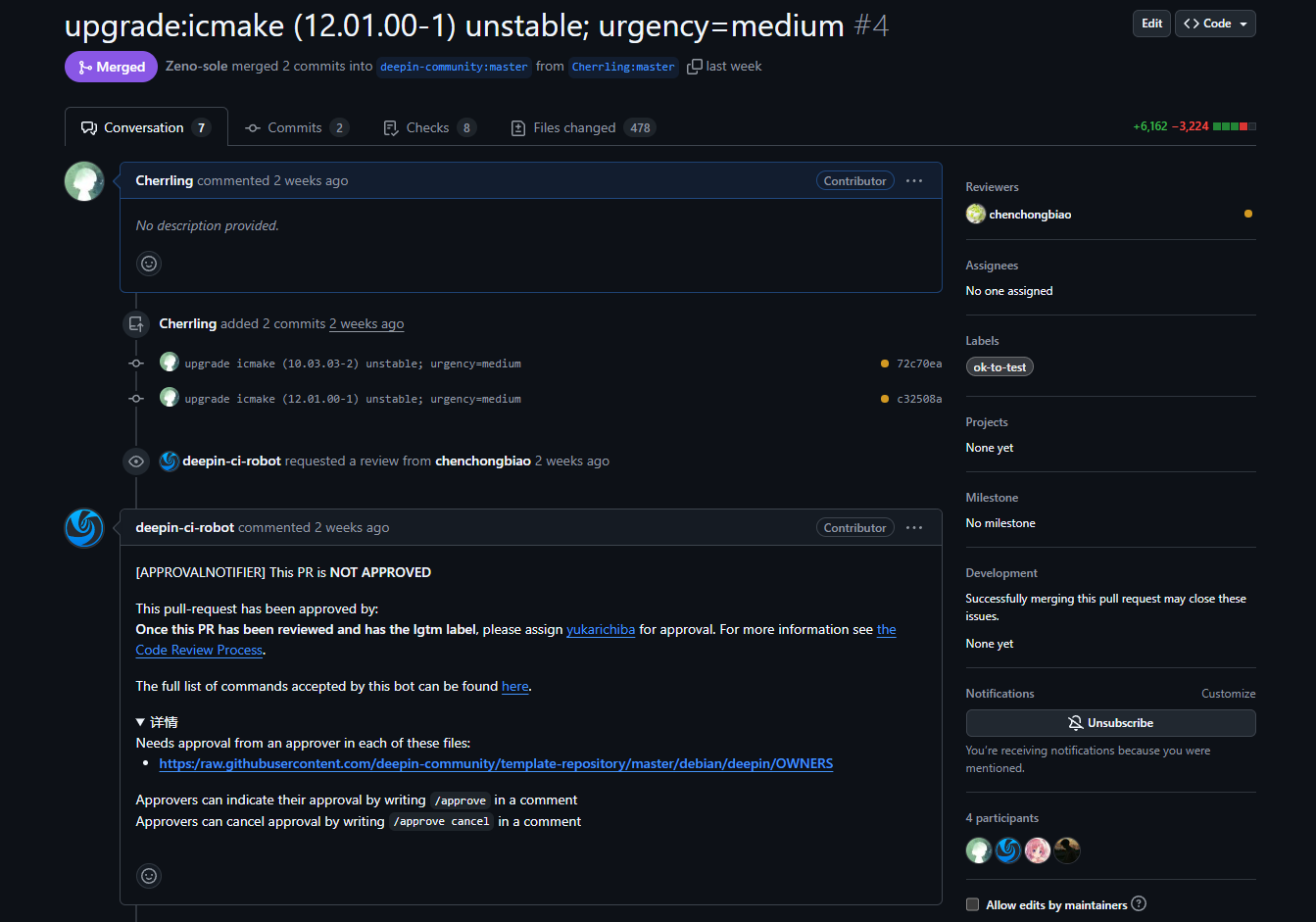Open the yukarichiba user link
Screen dimensions: 1316x922
tap(601, 630)
